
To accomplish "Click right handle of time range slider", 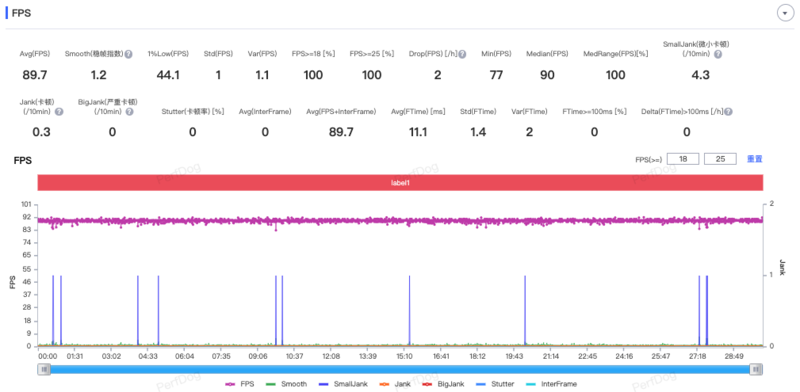I will click(x=757, y=370).
